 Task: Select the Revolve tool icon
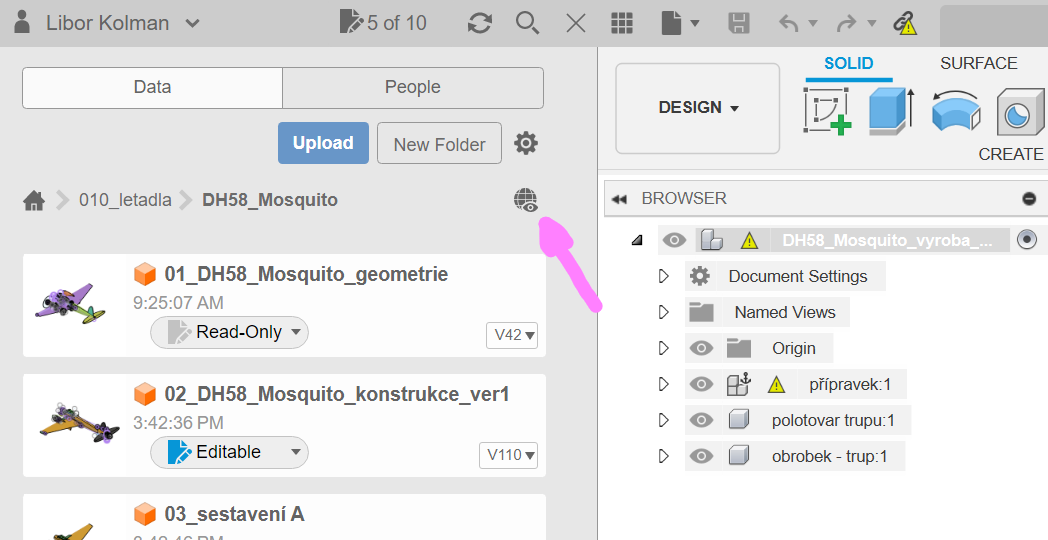pyautogui.click(x=956, y=110)
